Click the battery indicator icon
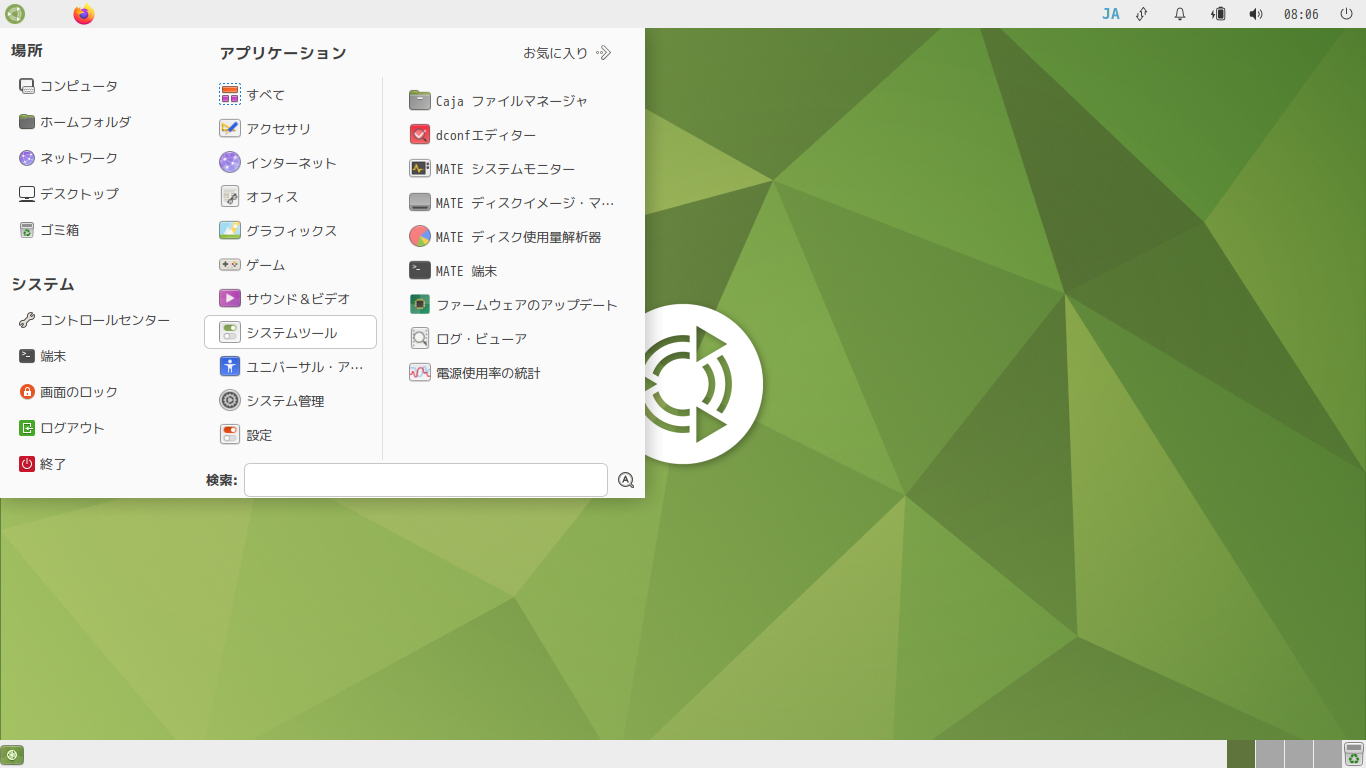This screenshot has width=1366, height=768. [x=1218, y=14]
